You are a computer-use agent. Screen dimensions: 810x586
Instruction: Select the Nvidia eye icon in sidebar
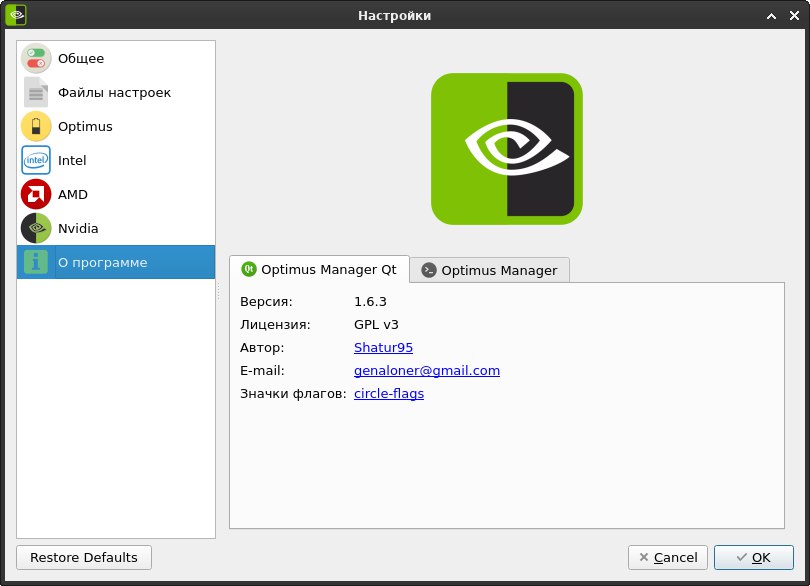[x=36, y=228]
